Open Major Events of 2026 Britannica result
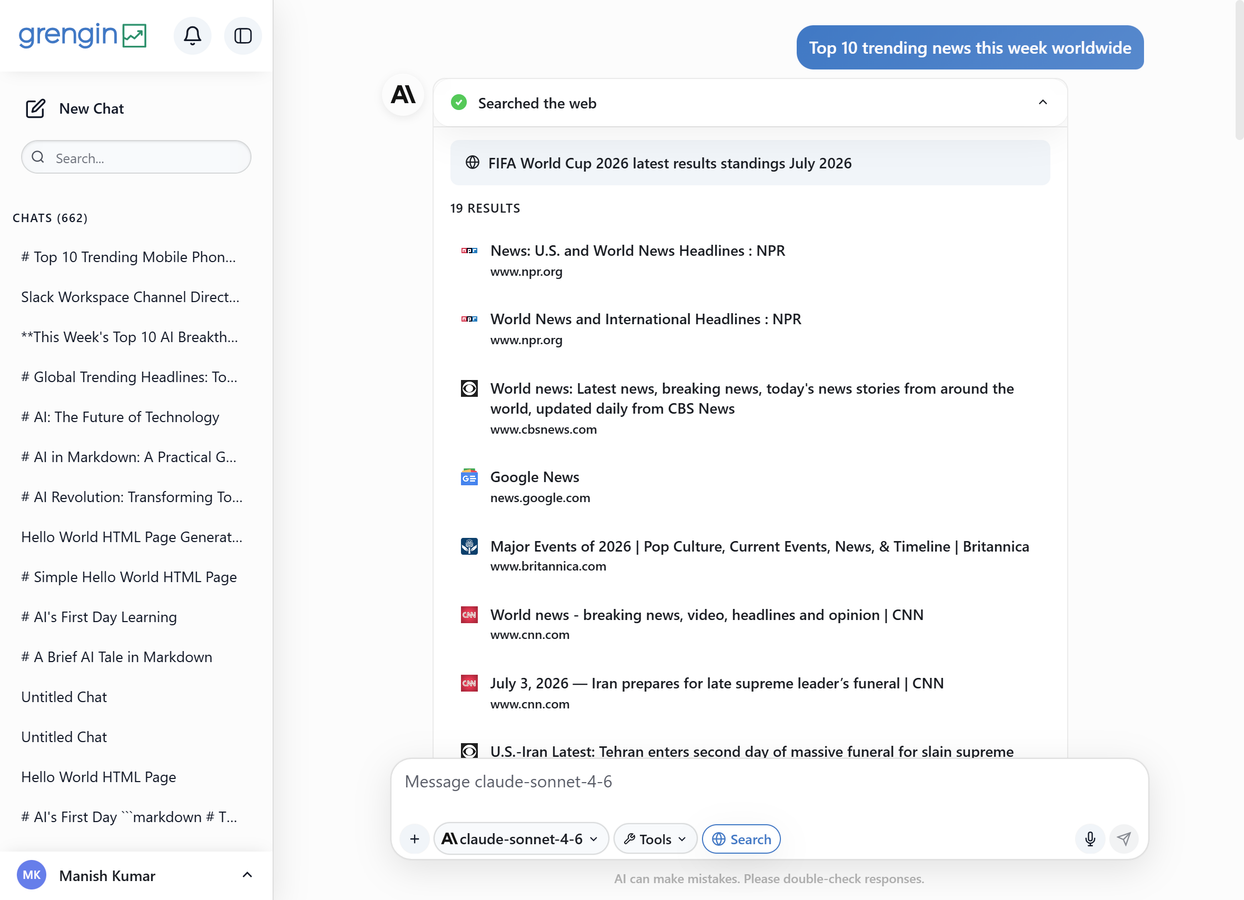Viewport: 1244px width, 900px height. coord(759,546)
